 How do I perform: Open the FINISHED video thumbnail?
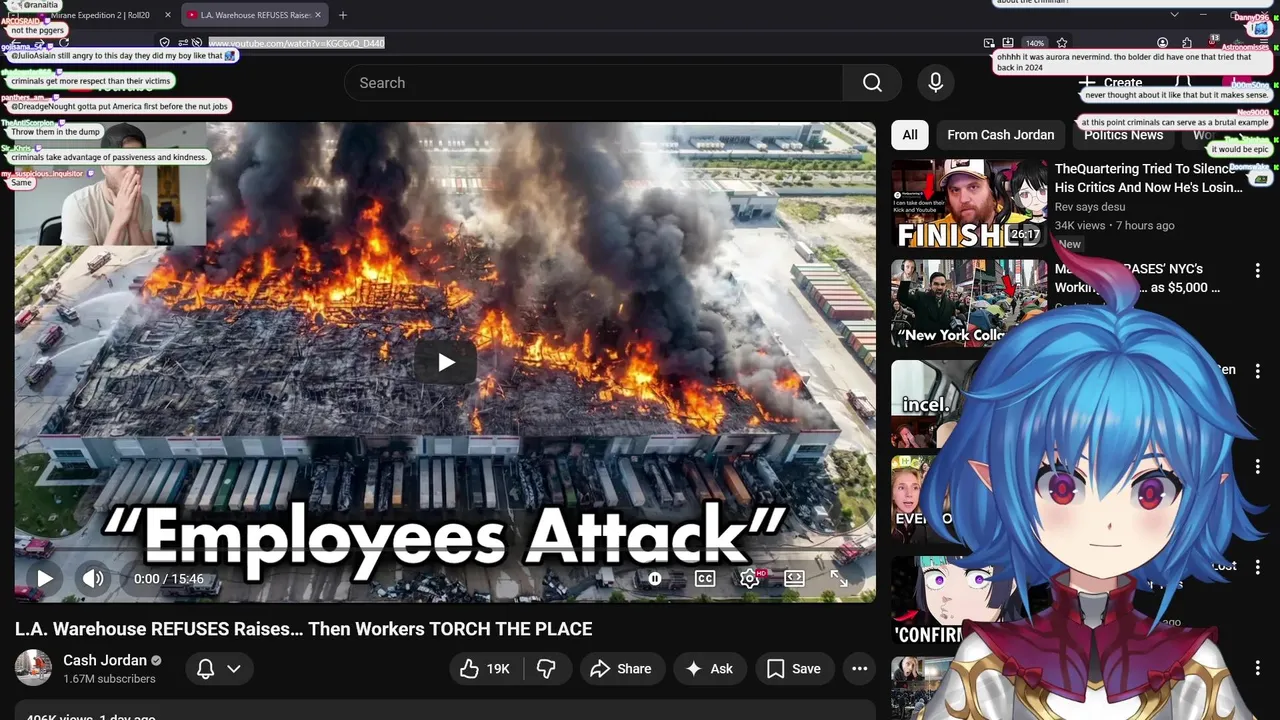click(969, 204)
